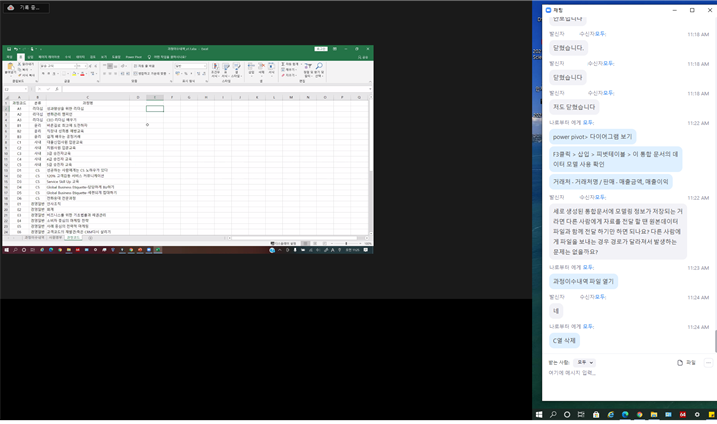Open the 모두 recipient dropdown in chat
This screenshot has width=717, height=424.
click(x=584, y=362)
